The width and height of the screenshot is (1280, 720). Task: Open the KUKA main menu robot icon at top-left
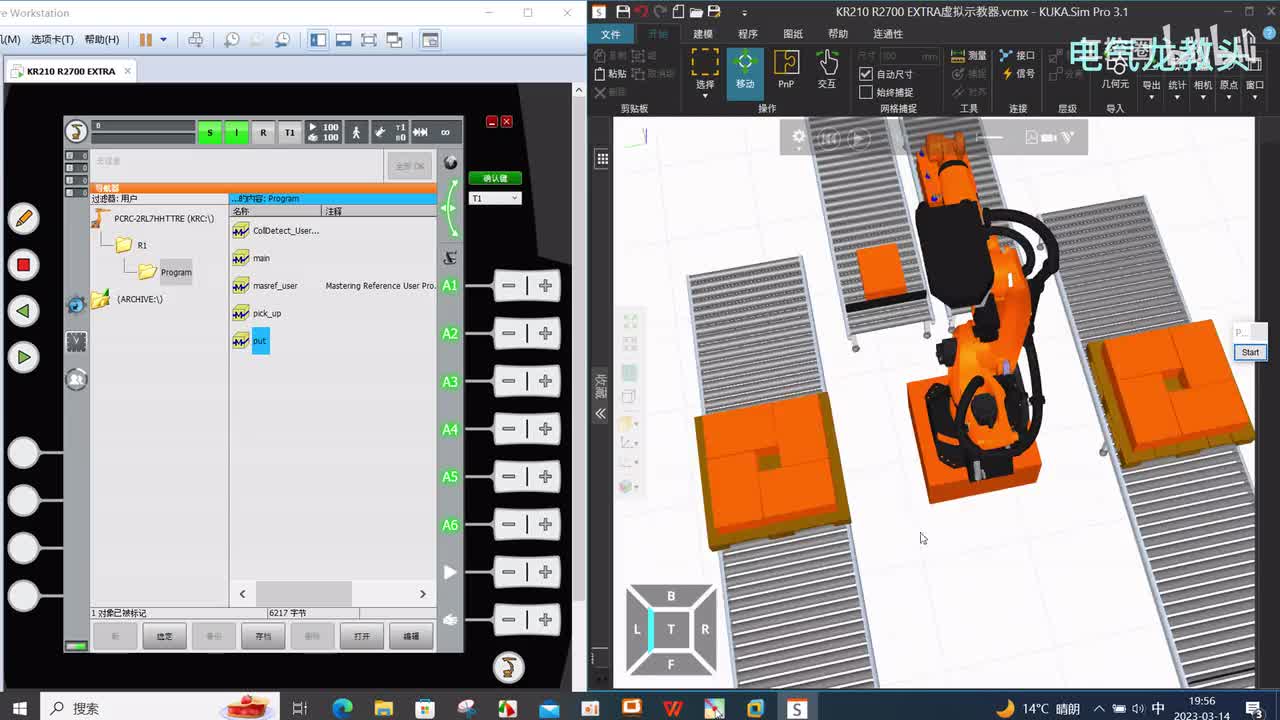point(76,131)
